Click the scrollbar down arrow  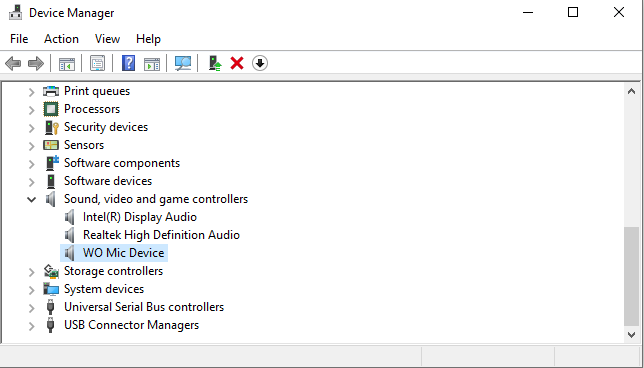pos(632,335)
